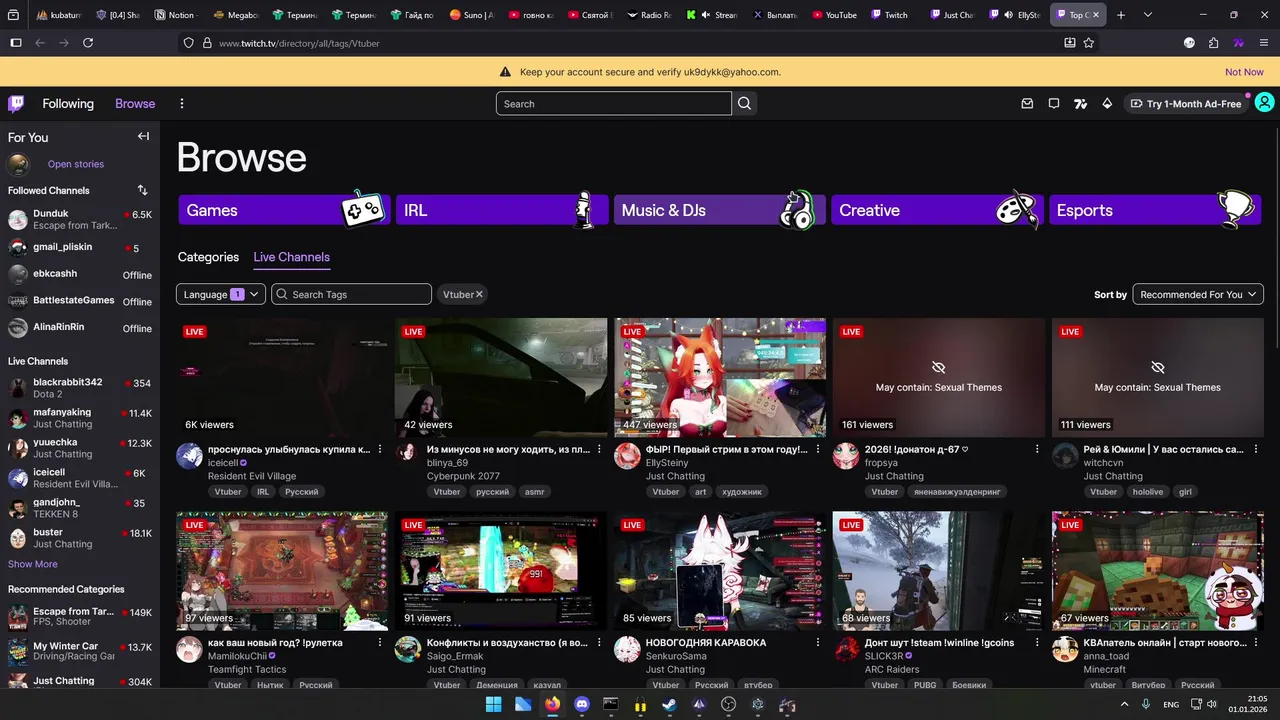Open the Twitch inbox mail icon

(1027, 104)
